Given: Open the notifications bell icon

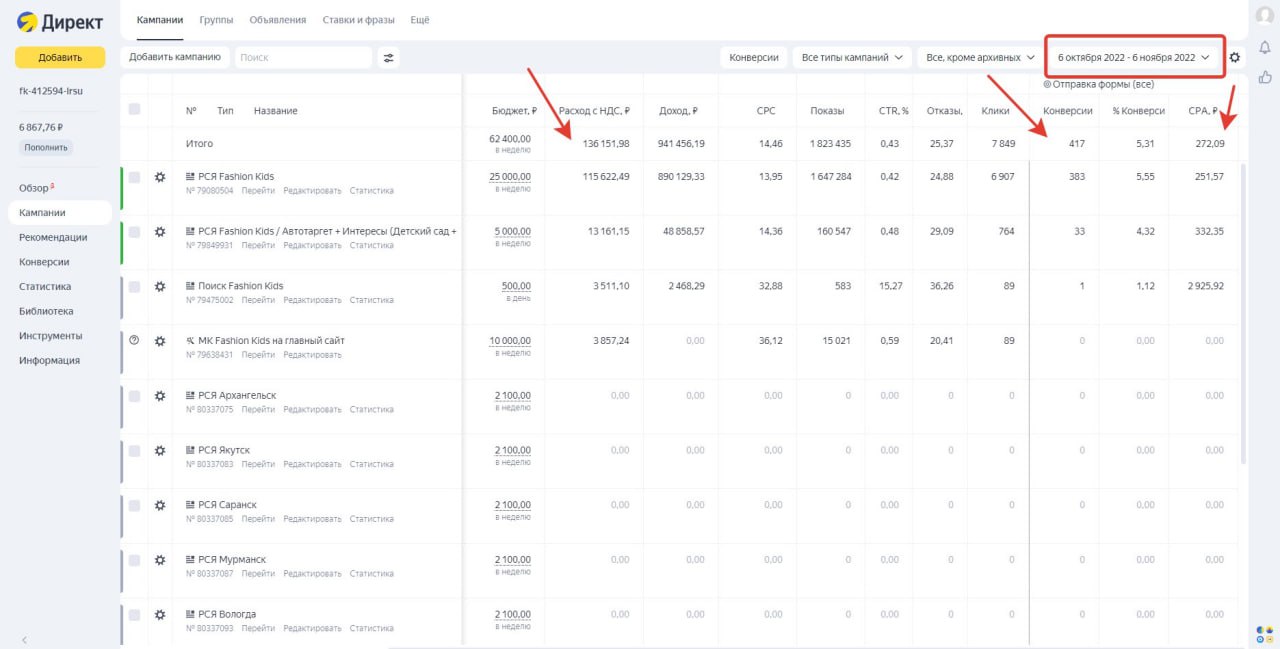Looking at the screenshot, I should pos(1264,47).
